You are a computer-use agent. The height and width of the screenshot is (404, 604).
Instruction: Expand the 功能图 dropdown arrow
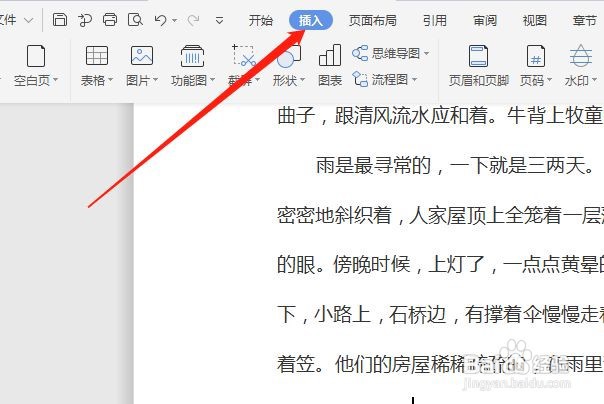click(x=212, y=80)
